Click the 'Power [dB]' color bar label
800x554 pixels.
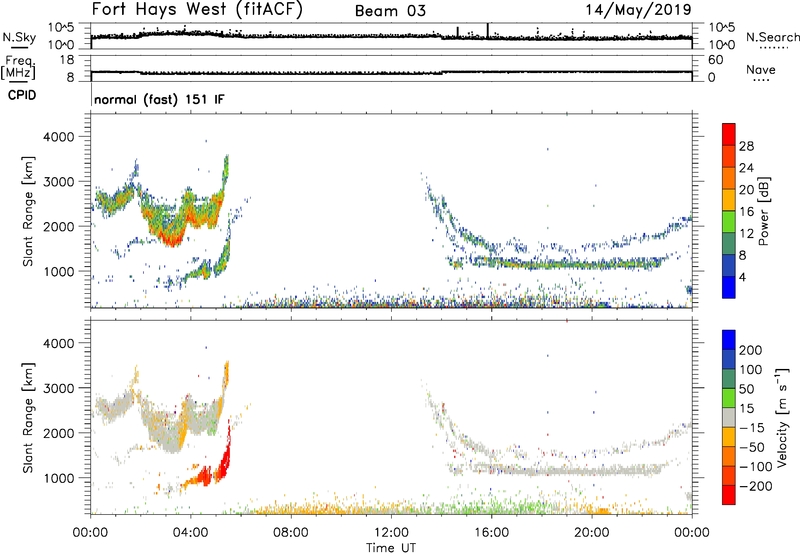763,211
